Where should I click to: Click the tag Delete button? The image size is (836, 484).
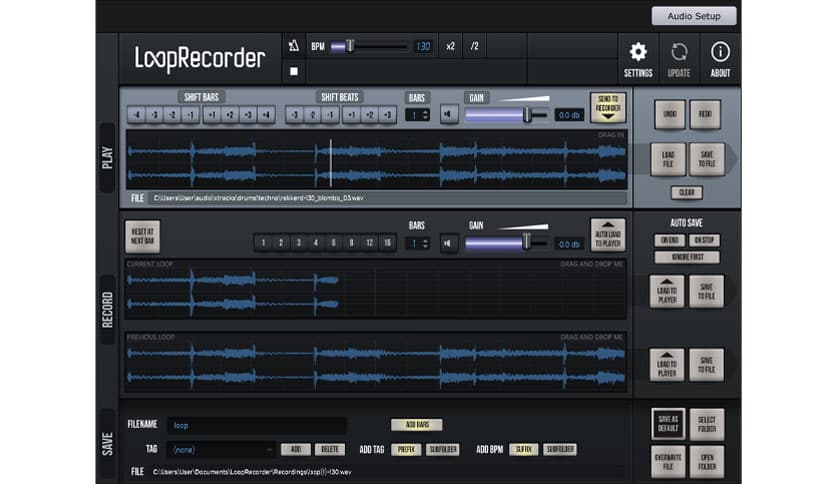click(330, 450)
